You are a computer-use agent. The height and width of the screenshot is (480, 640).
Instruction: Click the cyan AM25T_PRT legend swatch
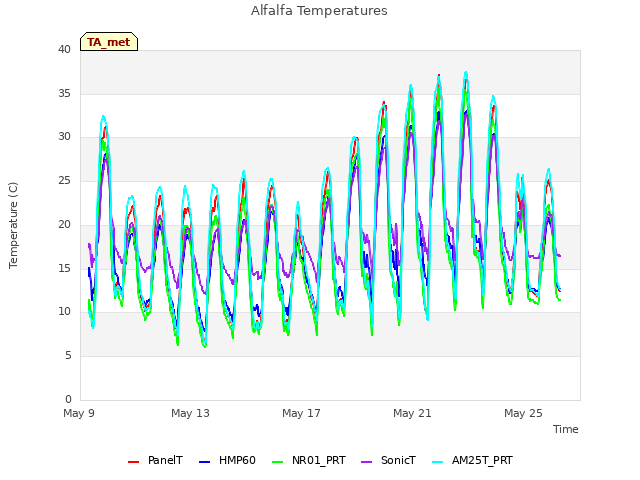coord(437,462)
